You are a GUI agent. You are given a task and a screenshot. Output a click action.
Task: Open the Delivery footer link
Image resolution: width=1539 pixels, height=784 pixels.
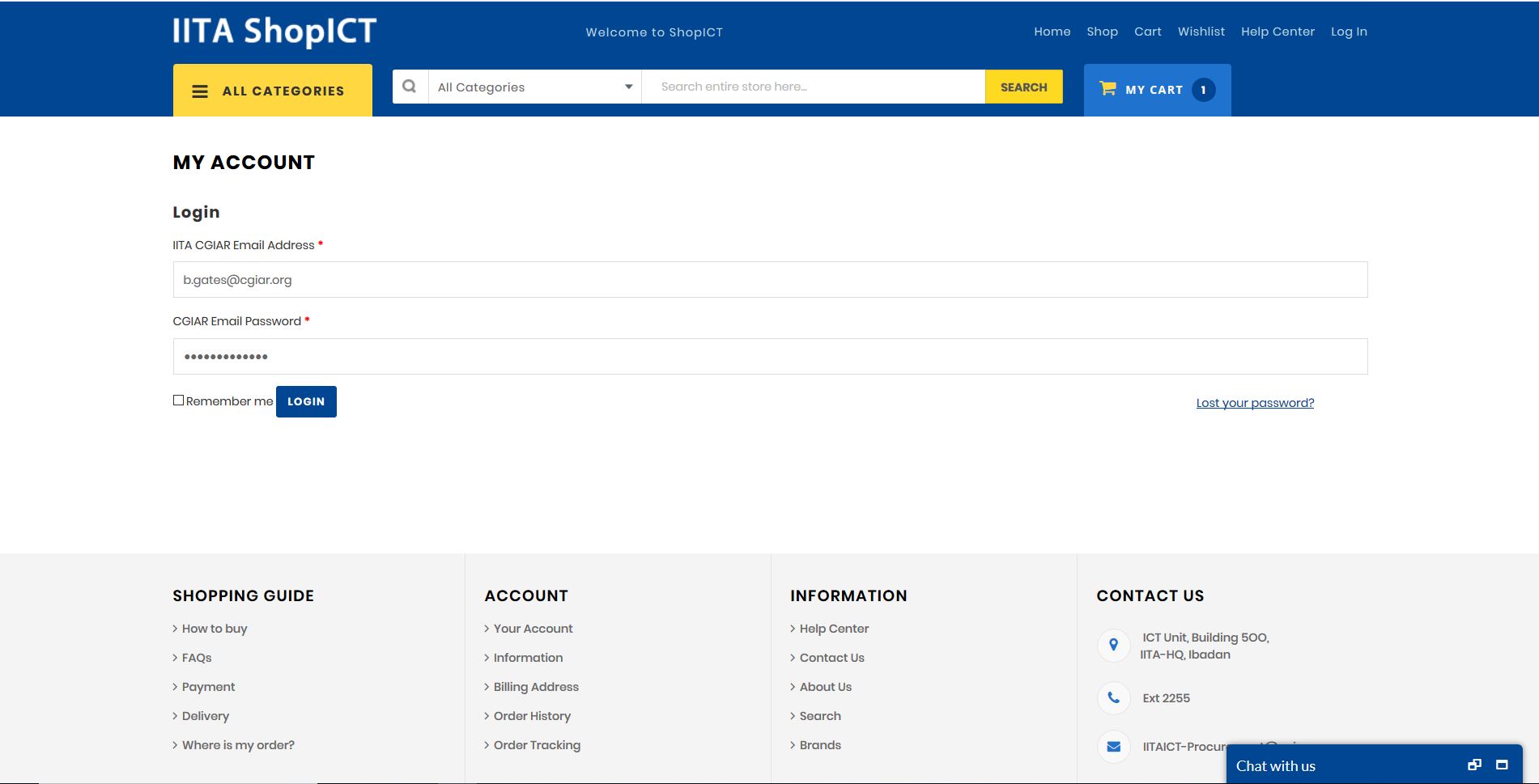(206, 716)
